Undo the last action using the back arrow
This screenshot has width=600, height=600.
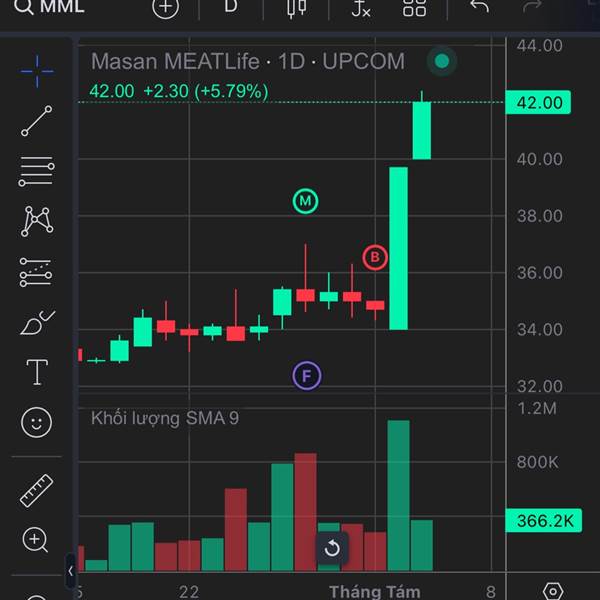(479, 6)
